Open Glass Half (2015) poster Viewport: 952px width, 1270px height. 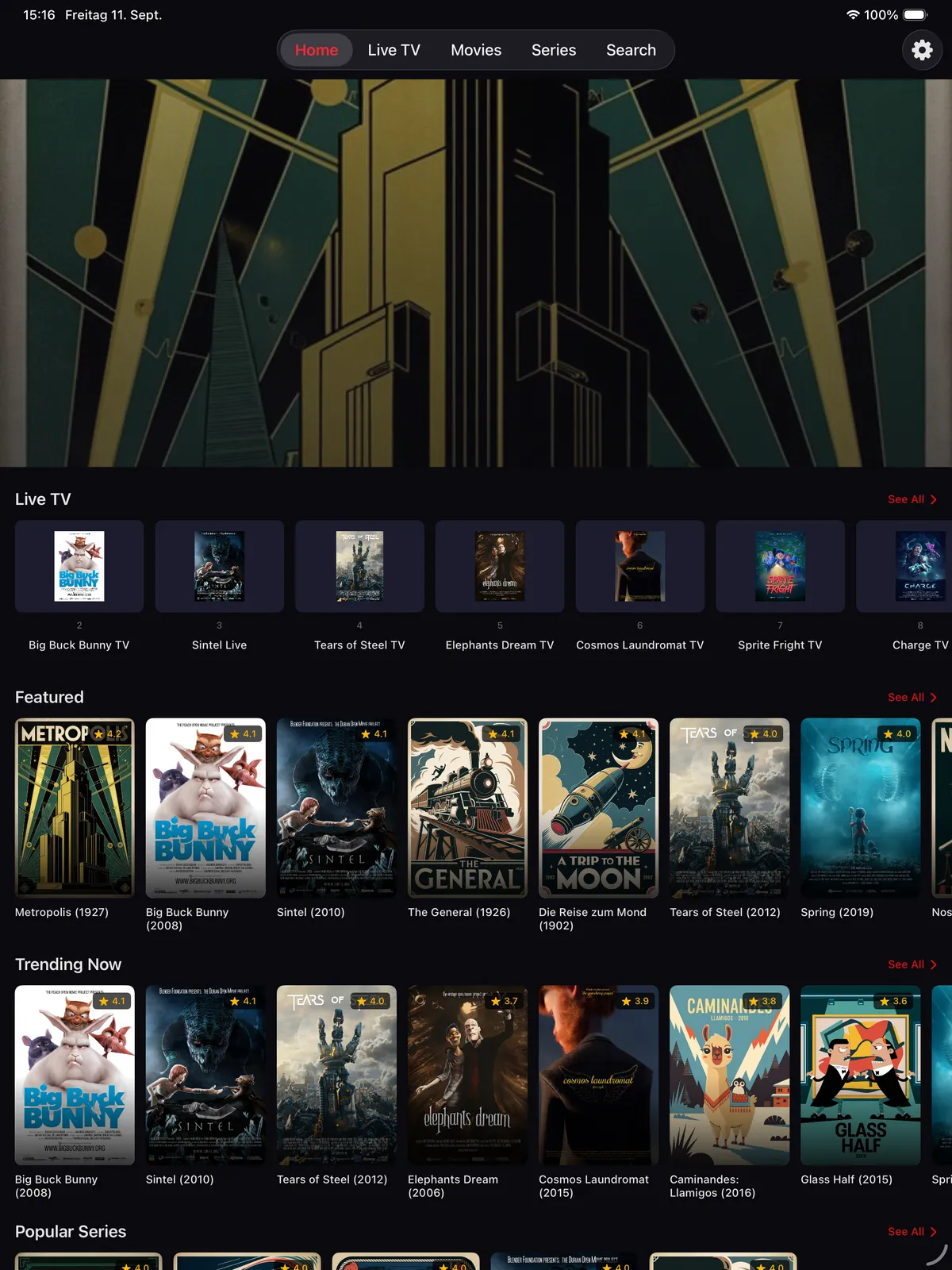pyautogui.click(x=861, y=1076)
